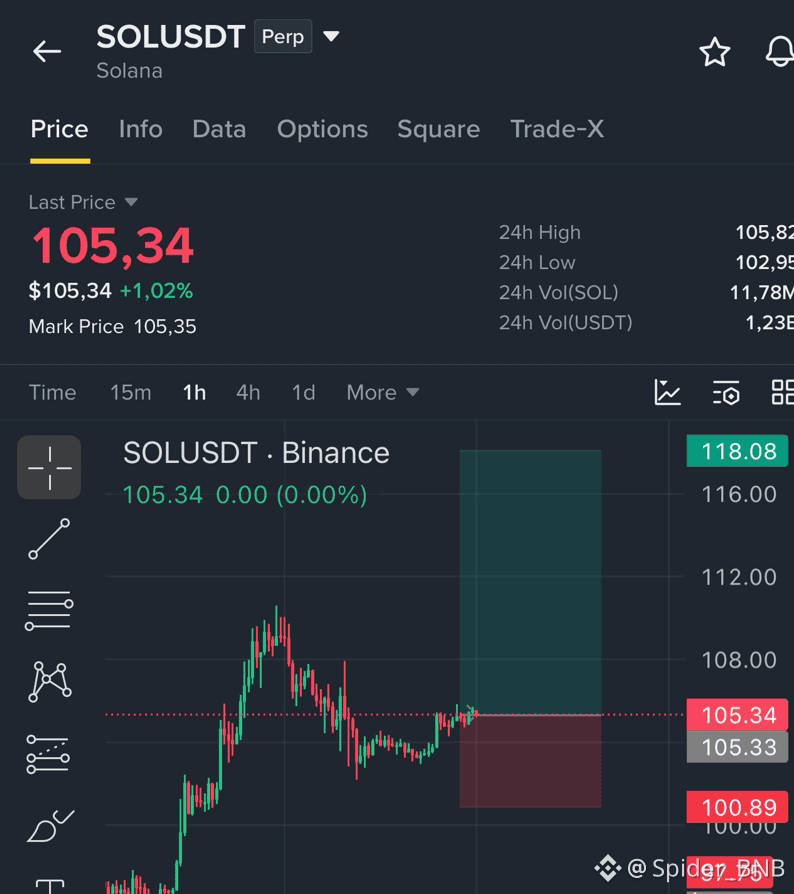Add SOLUSDT to favorites star
Image resolution: width=794 pixels, height=894 pixels.
point(714,52)
